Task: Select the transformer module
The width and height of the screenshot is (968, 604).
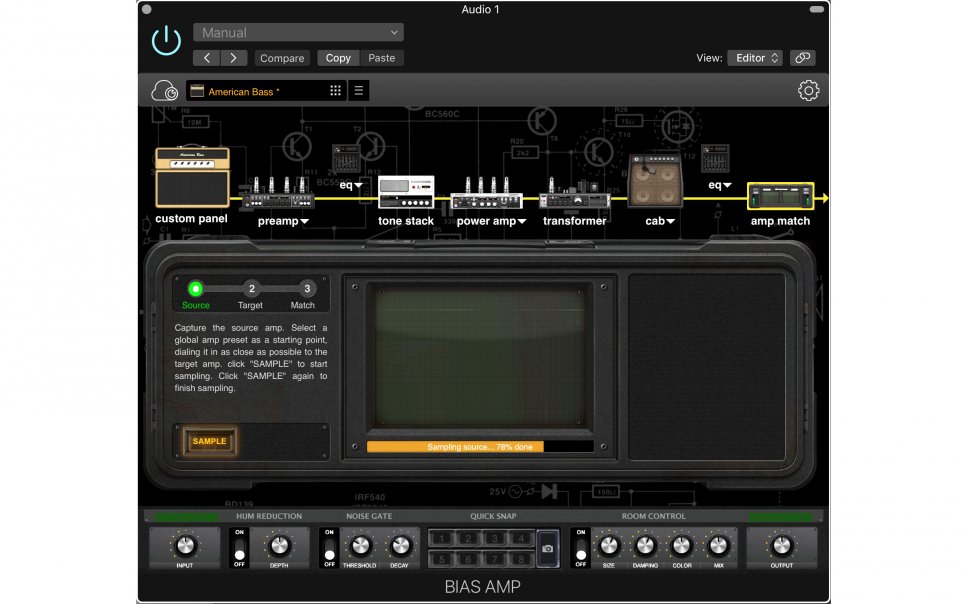Action: pos(574,200)
